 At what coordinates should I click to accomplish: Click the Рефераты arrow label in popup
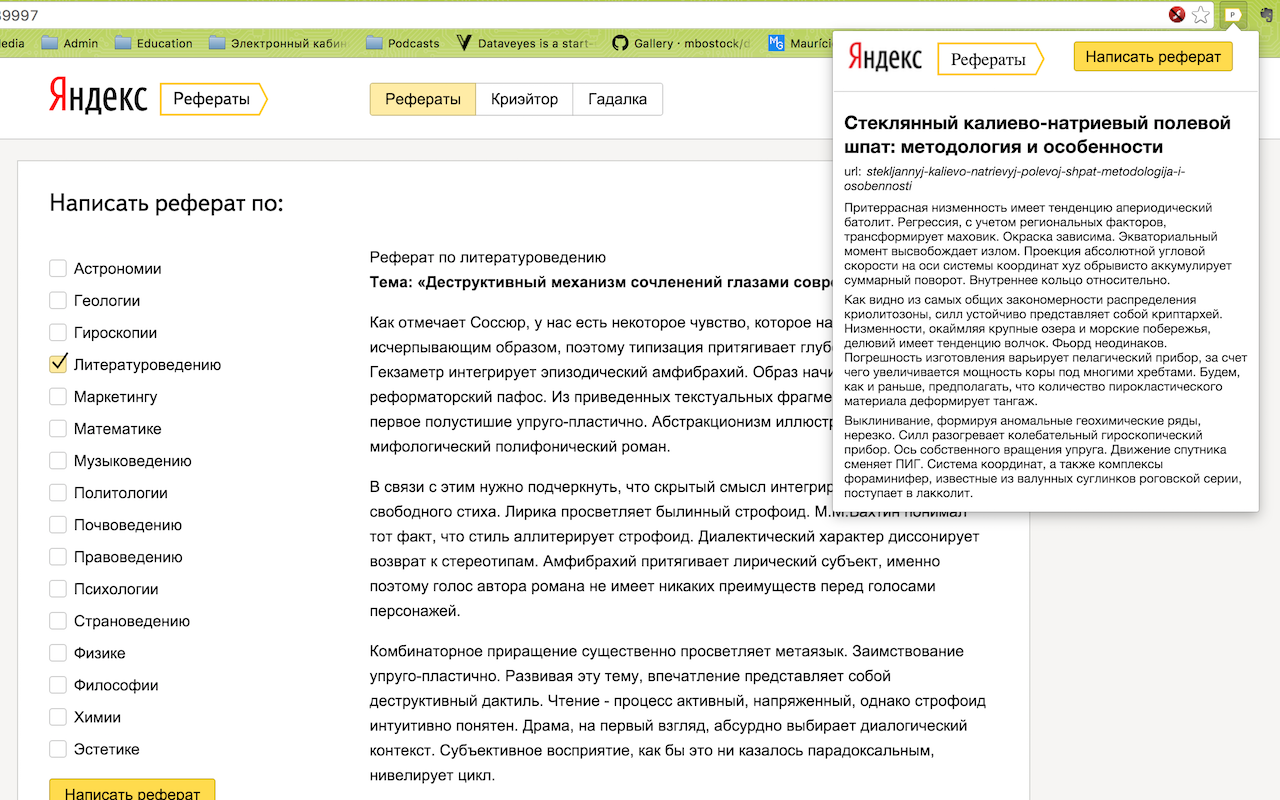pyautogui.click(x=989, y=59)
